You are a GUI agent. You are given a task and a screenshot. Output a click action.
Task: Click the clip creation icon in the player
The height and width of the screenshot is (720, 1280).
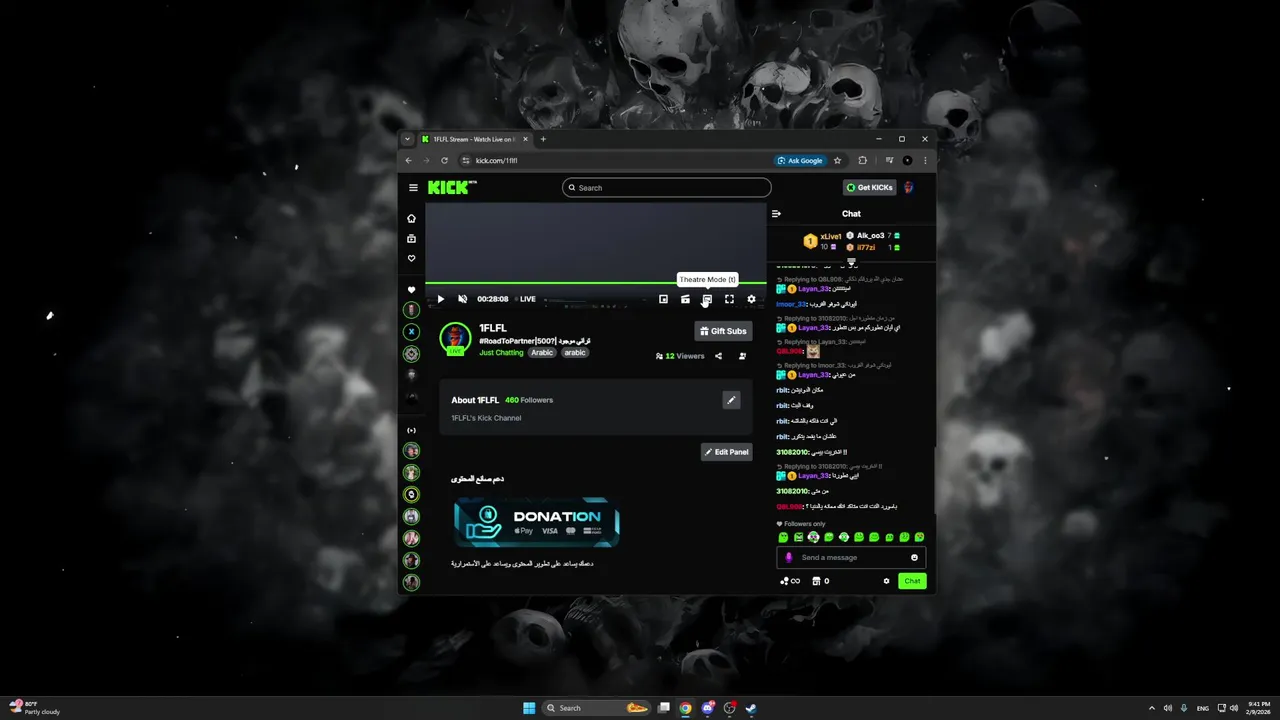(685, 299)
